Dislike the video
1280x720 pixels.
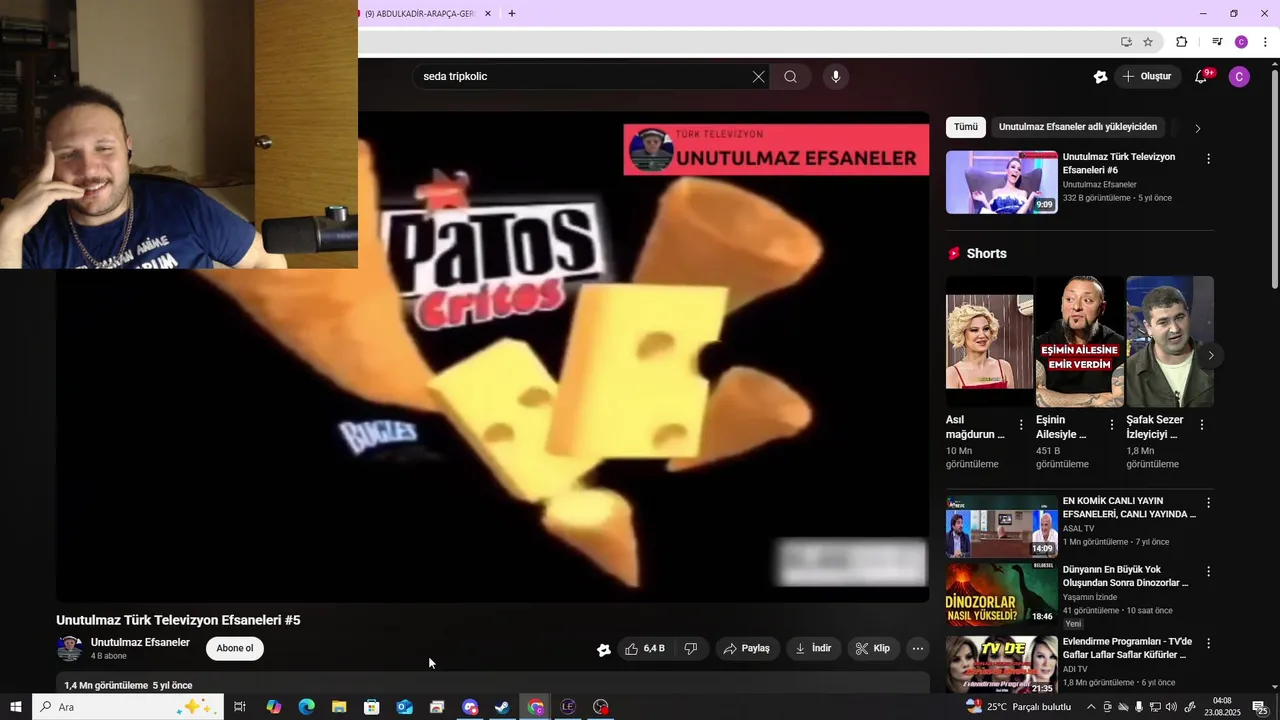[691, 649]
